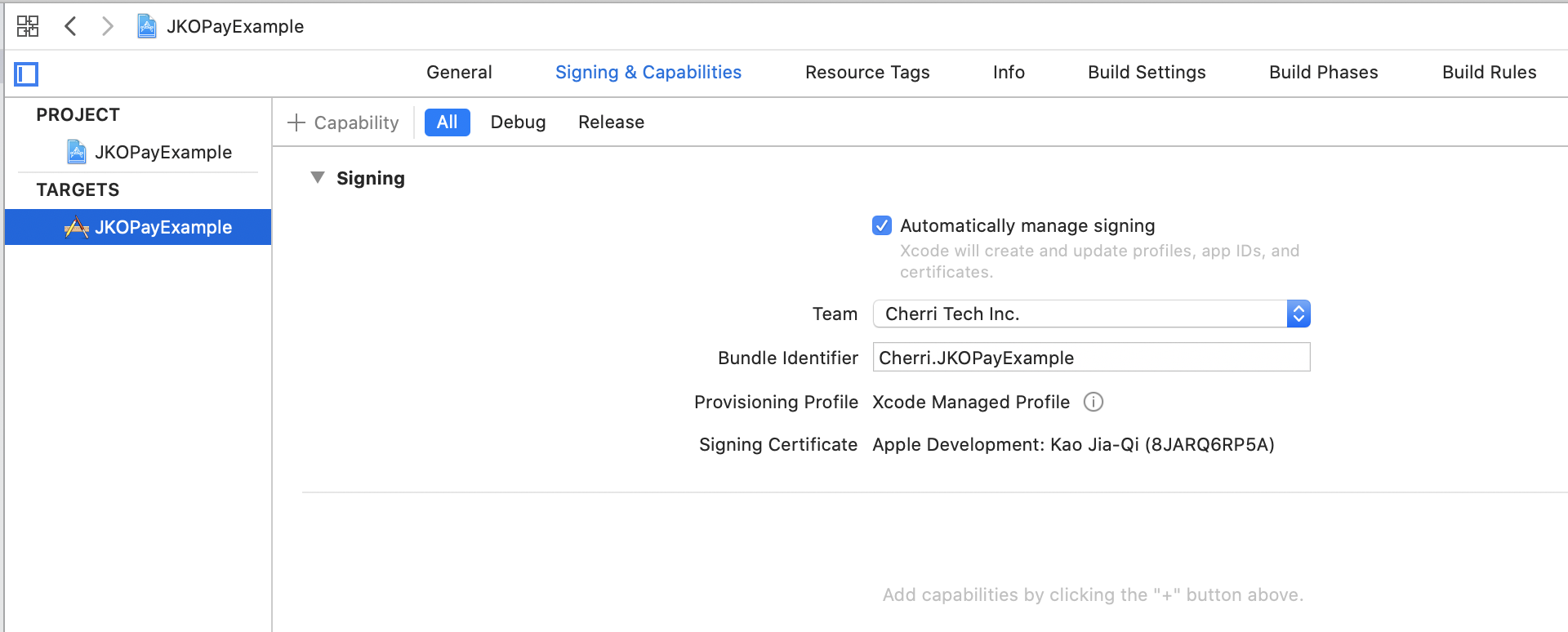Click the JKOPayExample target app icon
This screenshot has width=1568, height=632.
(77, 227)
